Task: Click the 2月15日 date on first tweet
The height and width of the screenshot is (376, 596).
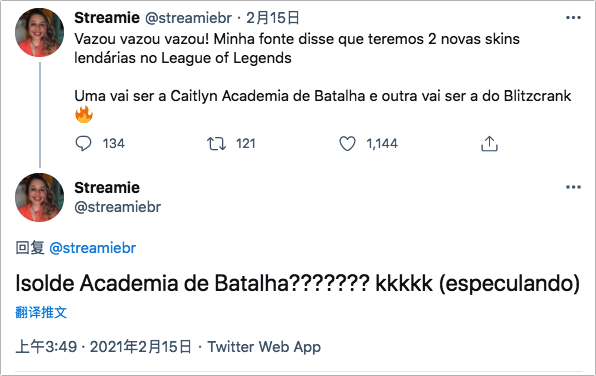Action: pos(273,18)
